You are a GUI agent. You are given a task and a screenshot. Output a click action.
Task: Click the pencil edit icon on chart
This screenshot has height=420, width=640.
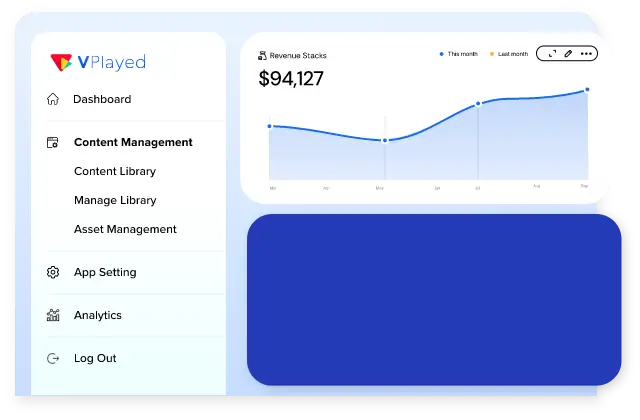click(568, 54)
